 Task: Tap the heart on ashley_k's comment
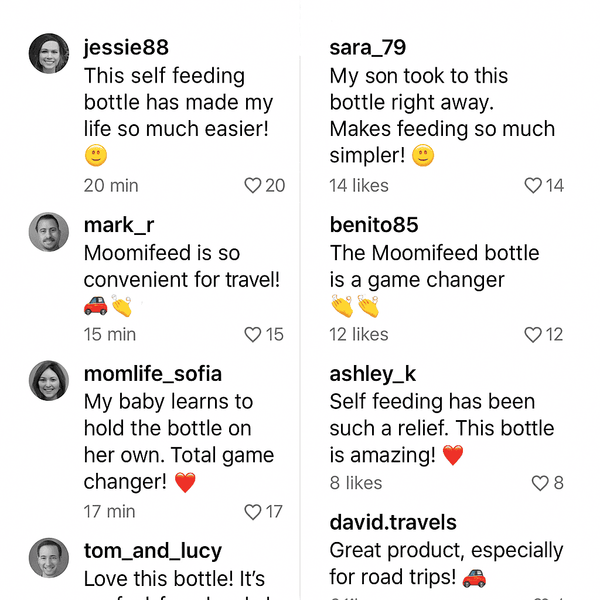540,483
